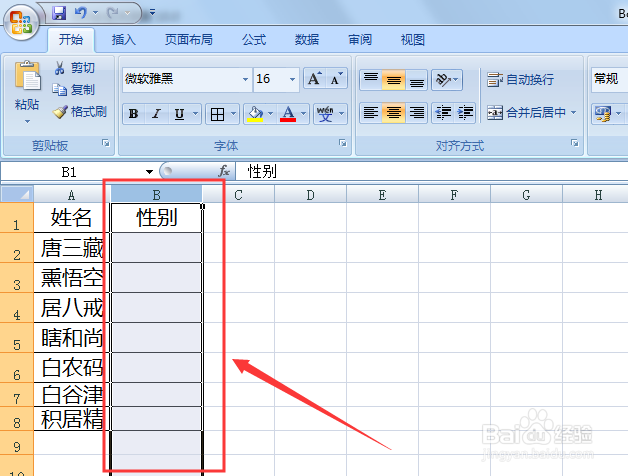This screenshot has width=628, height=476.
Task: Expand the fill color palette arrow
Action: coord(270,114)
